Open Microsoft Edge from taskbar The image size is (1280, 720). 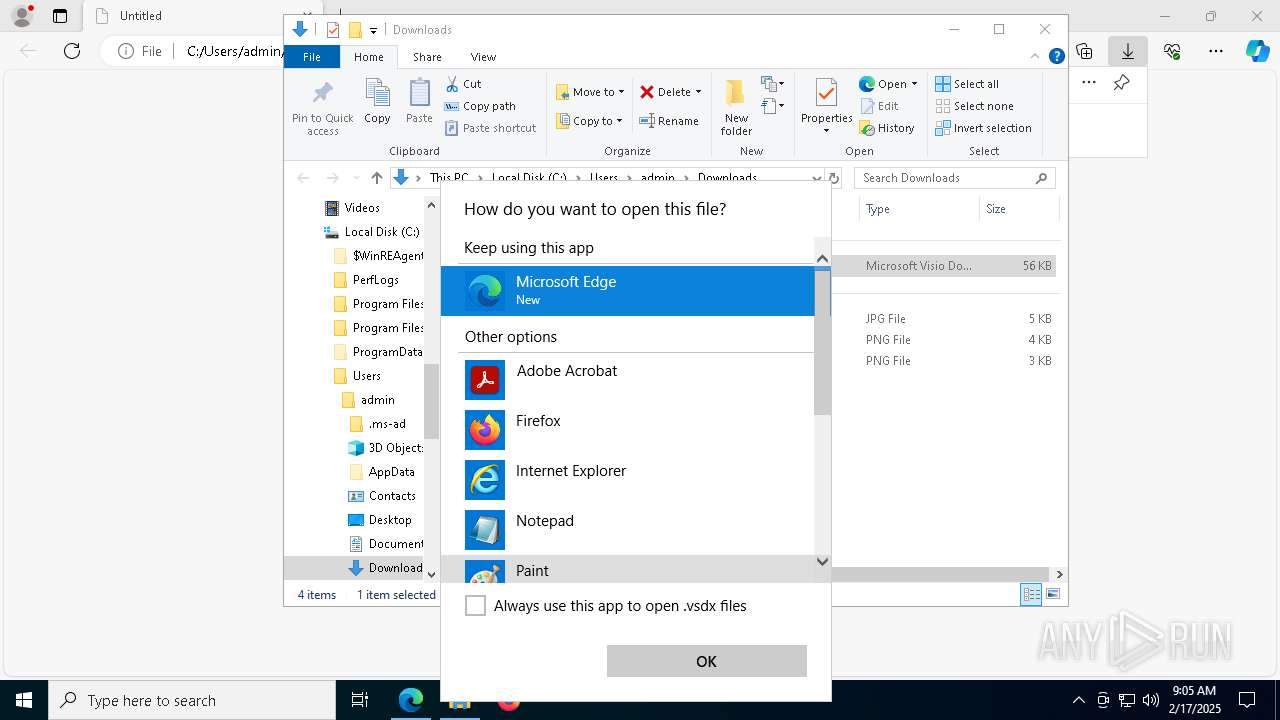(x=411, y=700)
